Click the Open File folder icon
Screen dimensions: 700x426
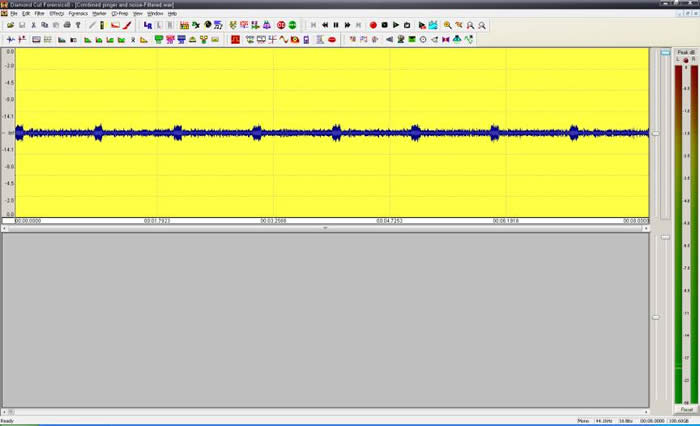(10, 25)
